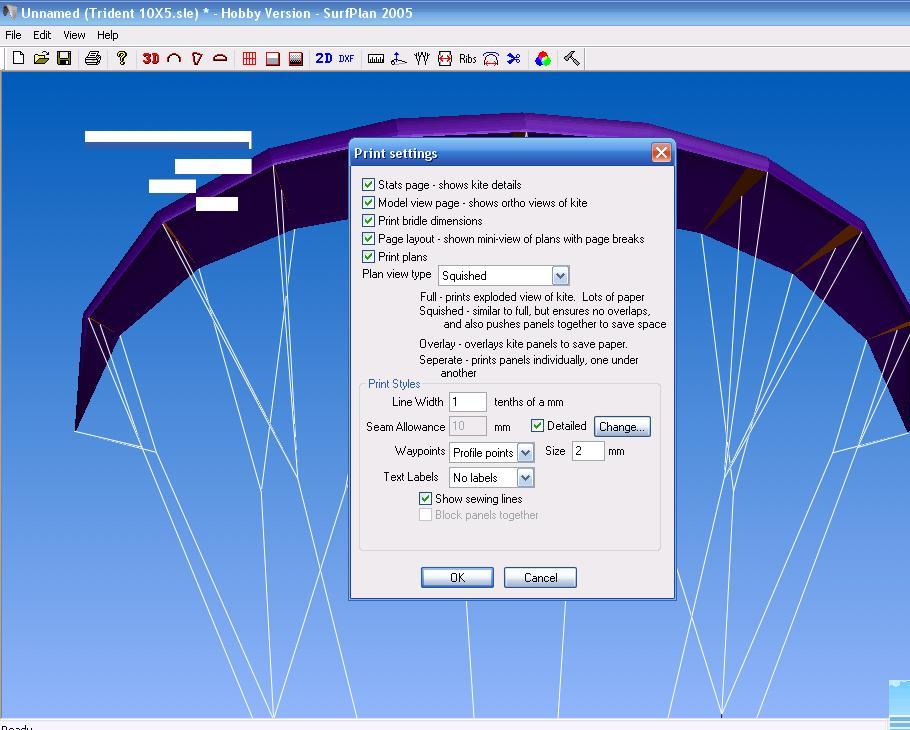Click the Line Width input field

467,402
